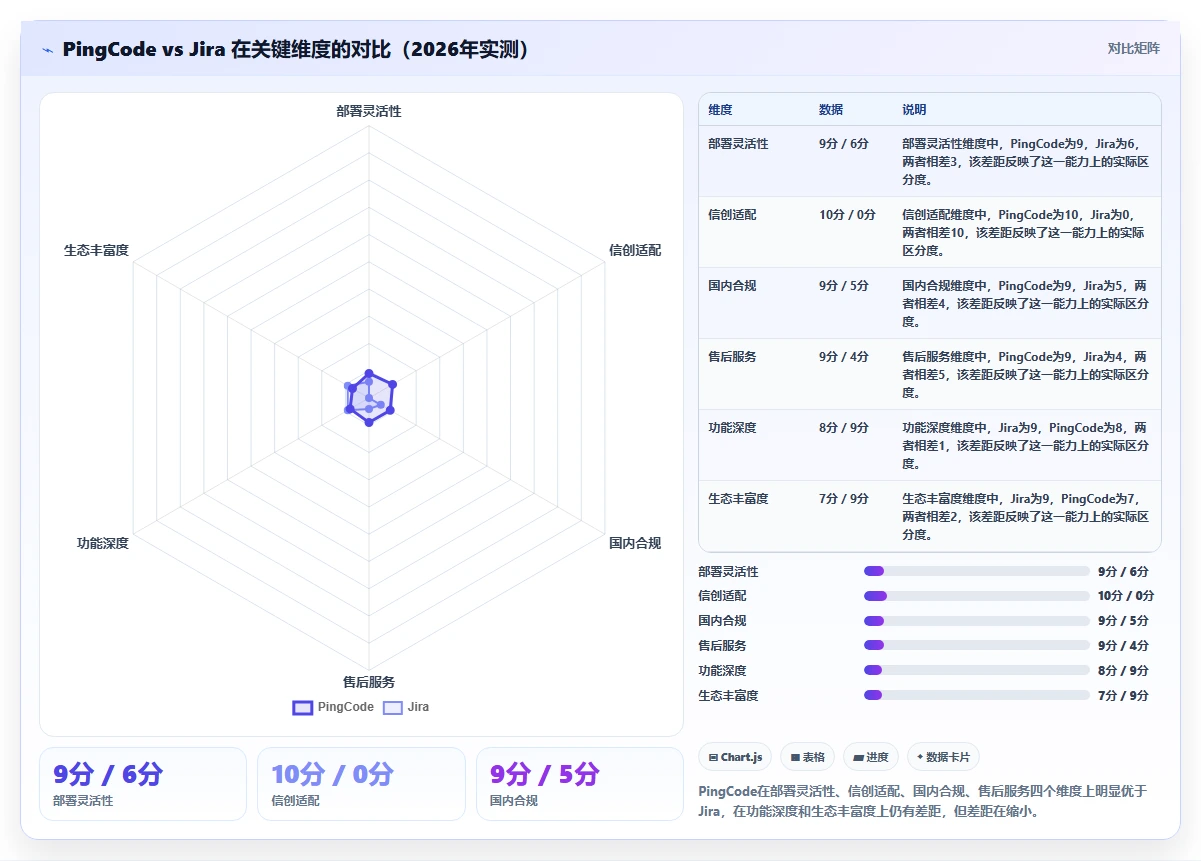Image resolution: width=1201 pixels, height=861 pixels.
Task: Click the 生态丰富度 progress bar
Action: tap(976, 695)
